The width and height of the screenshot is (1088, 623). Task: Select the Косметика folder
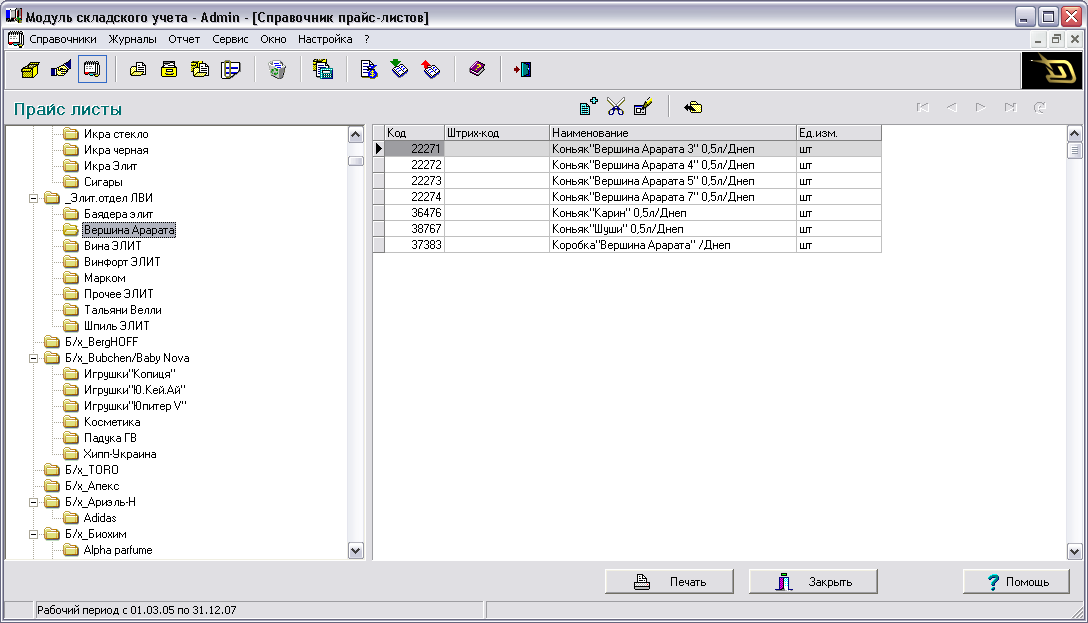click(x=112, y=422)
